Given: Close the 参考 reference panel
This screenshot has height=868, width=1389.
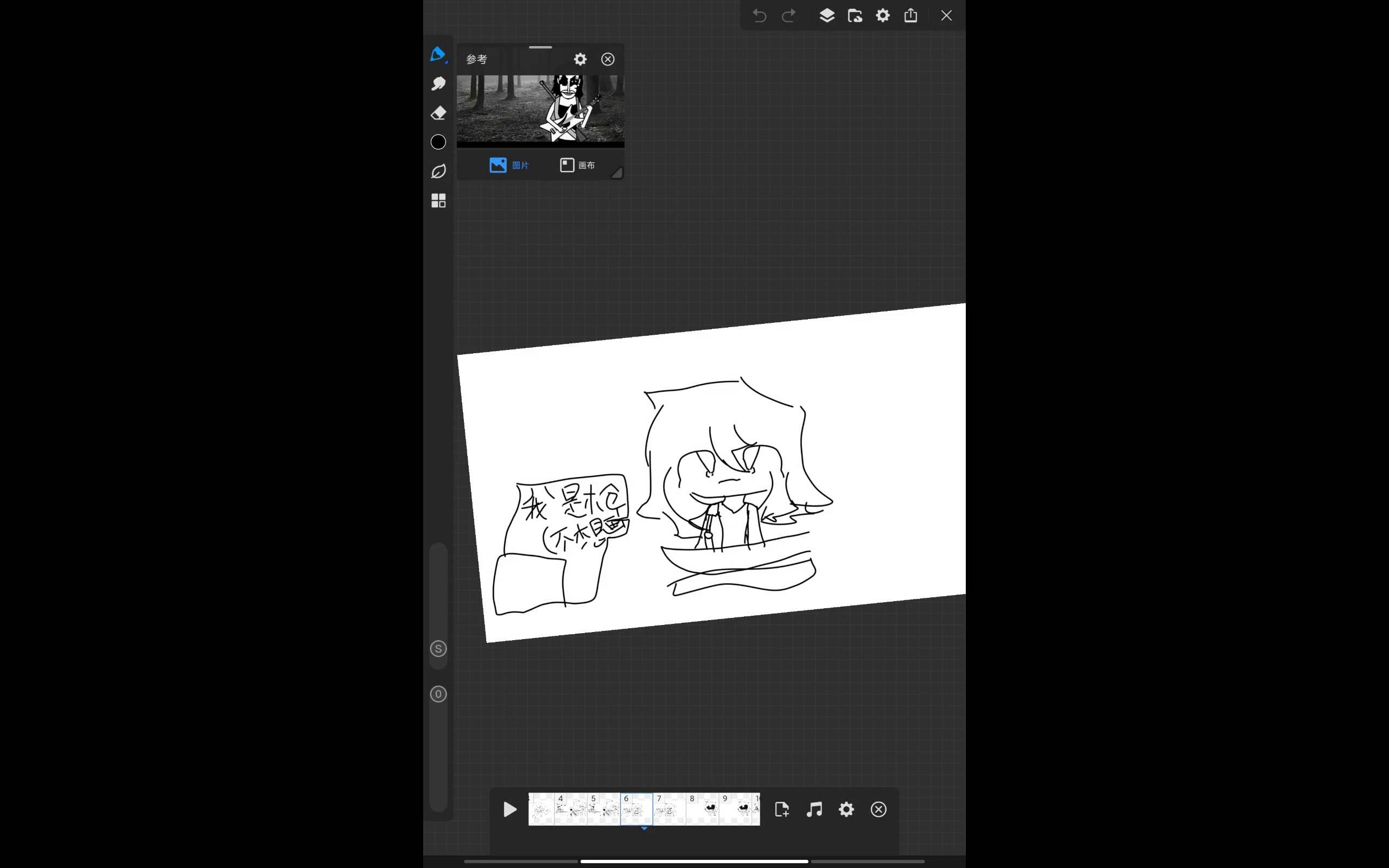Looking at the screenshot, I should (607, 59).
